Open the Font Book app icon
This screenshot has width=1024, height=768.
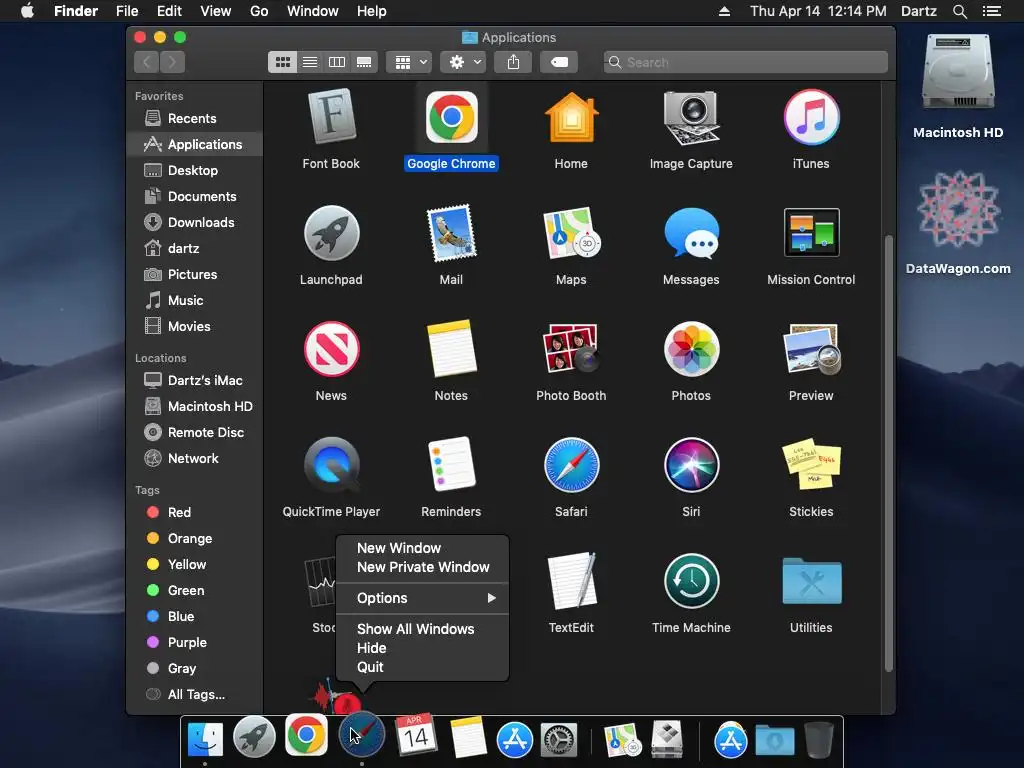[331, 117]
